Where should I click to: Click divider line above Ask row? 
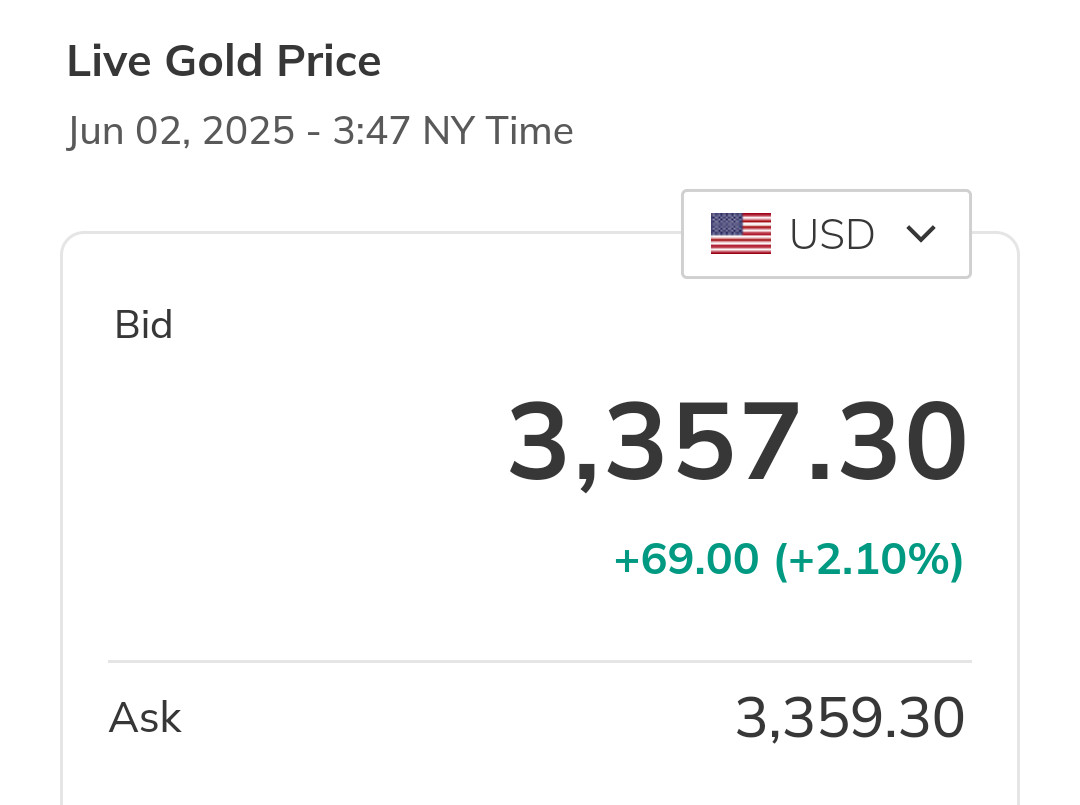(540, 661)
